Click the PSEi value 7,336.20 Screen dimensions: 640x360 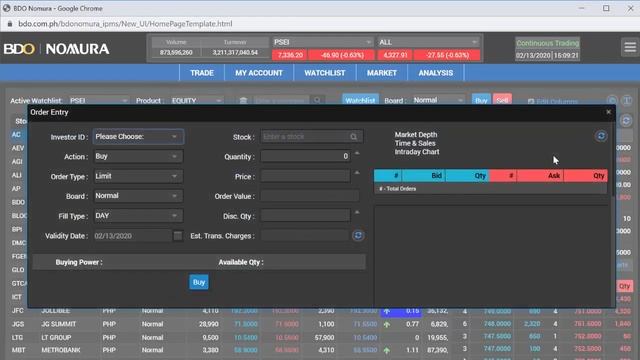coord(290,55)
